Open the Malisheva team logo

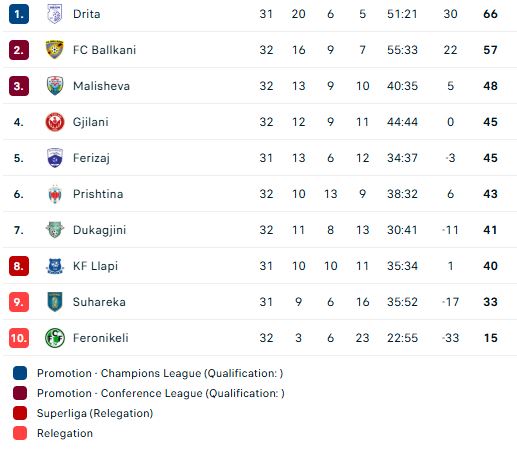point(55,86)
